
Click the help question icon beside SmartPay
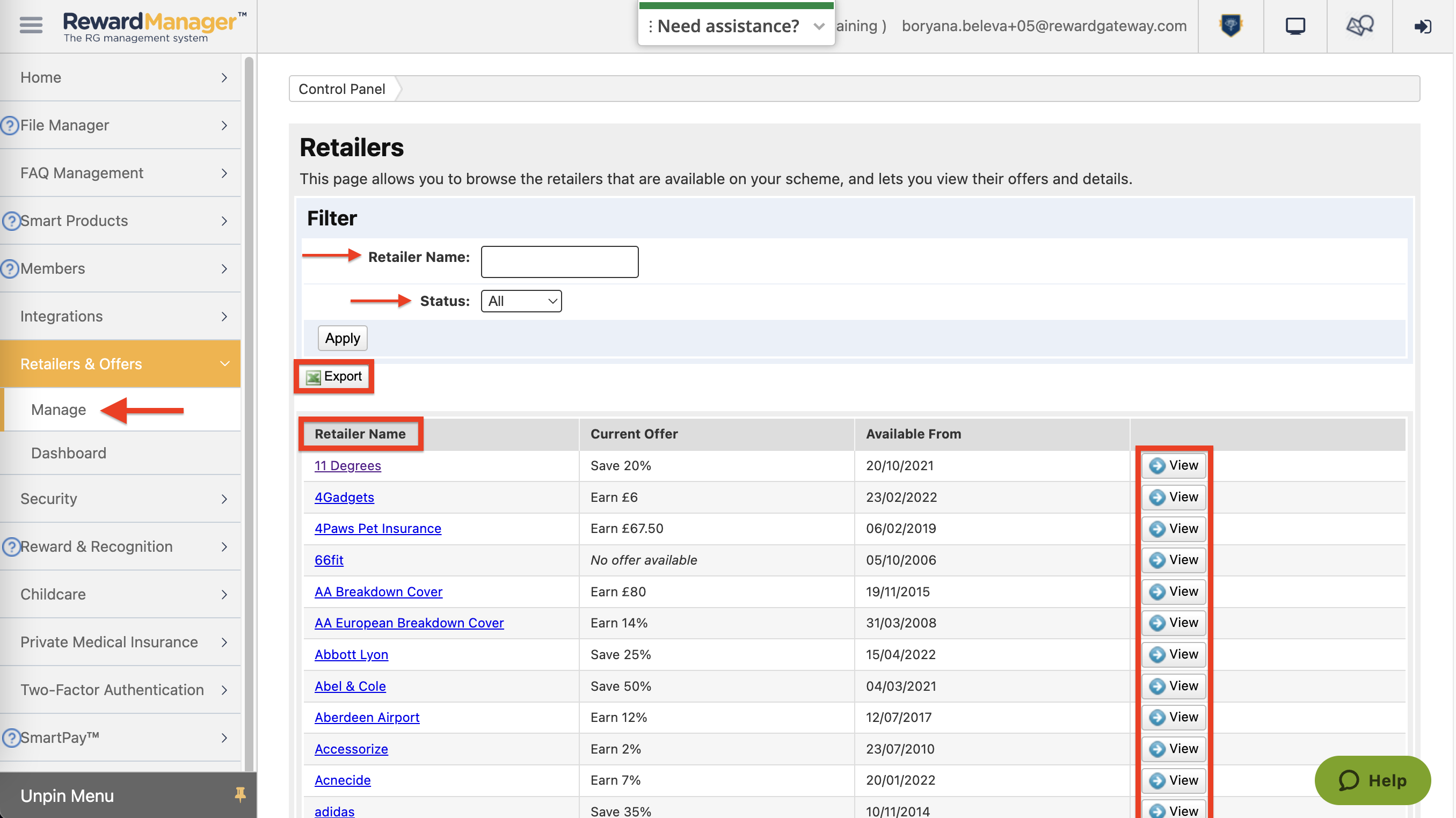(11, 737)
